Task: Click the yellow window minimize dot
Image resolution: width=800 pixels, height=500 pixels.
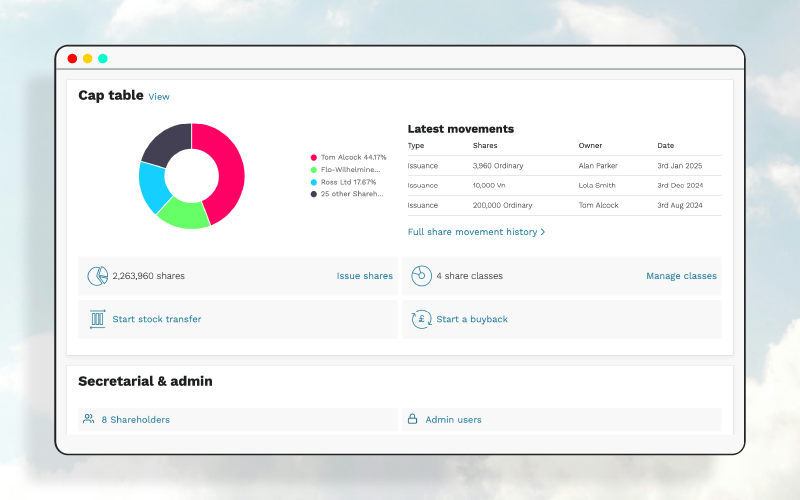Action: click(x=88, y=59)
